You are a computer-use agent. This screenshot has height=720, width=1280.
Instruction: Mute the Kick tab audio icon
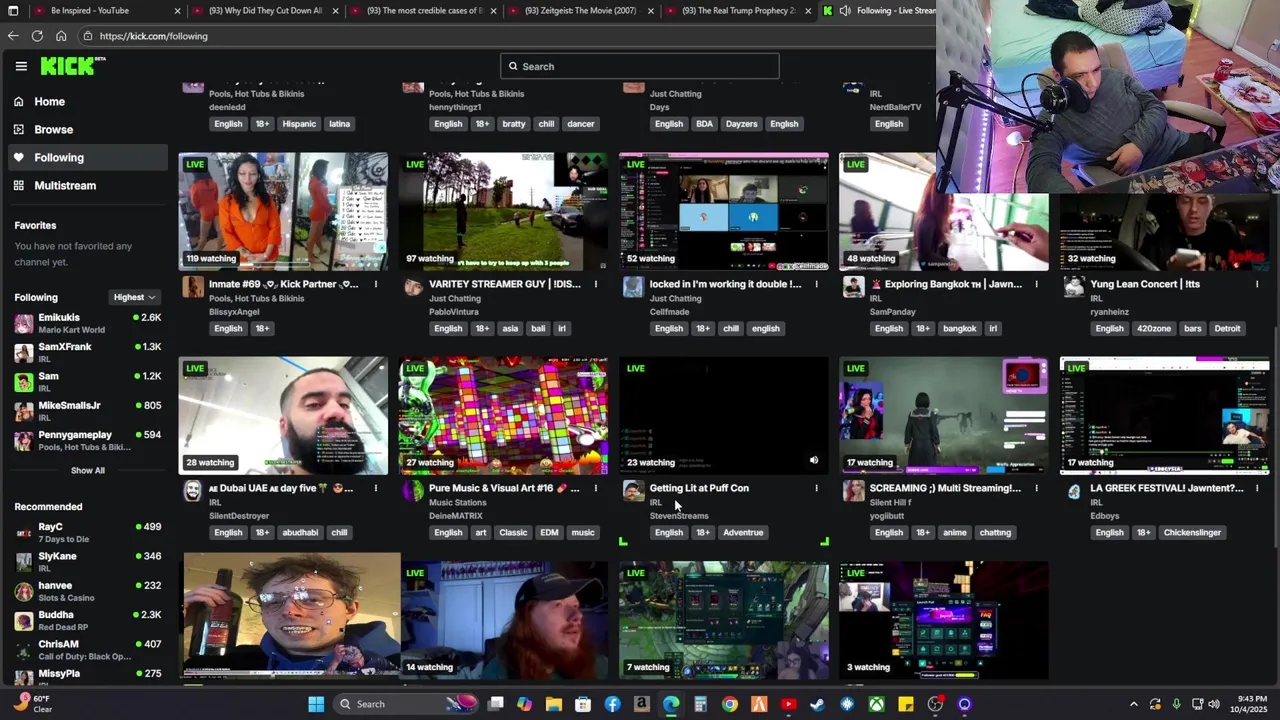(x=845, y=10)
